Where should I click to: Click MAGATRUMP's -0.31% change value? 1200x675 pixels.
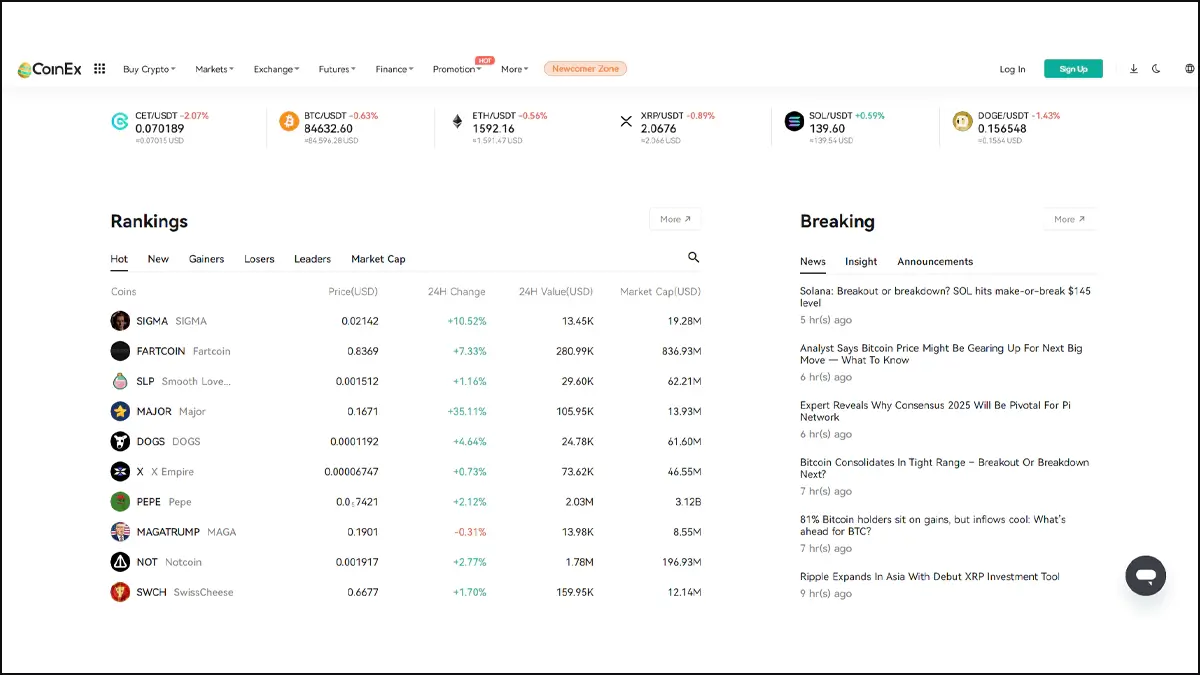(470, 532)
